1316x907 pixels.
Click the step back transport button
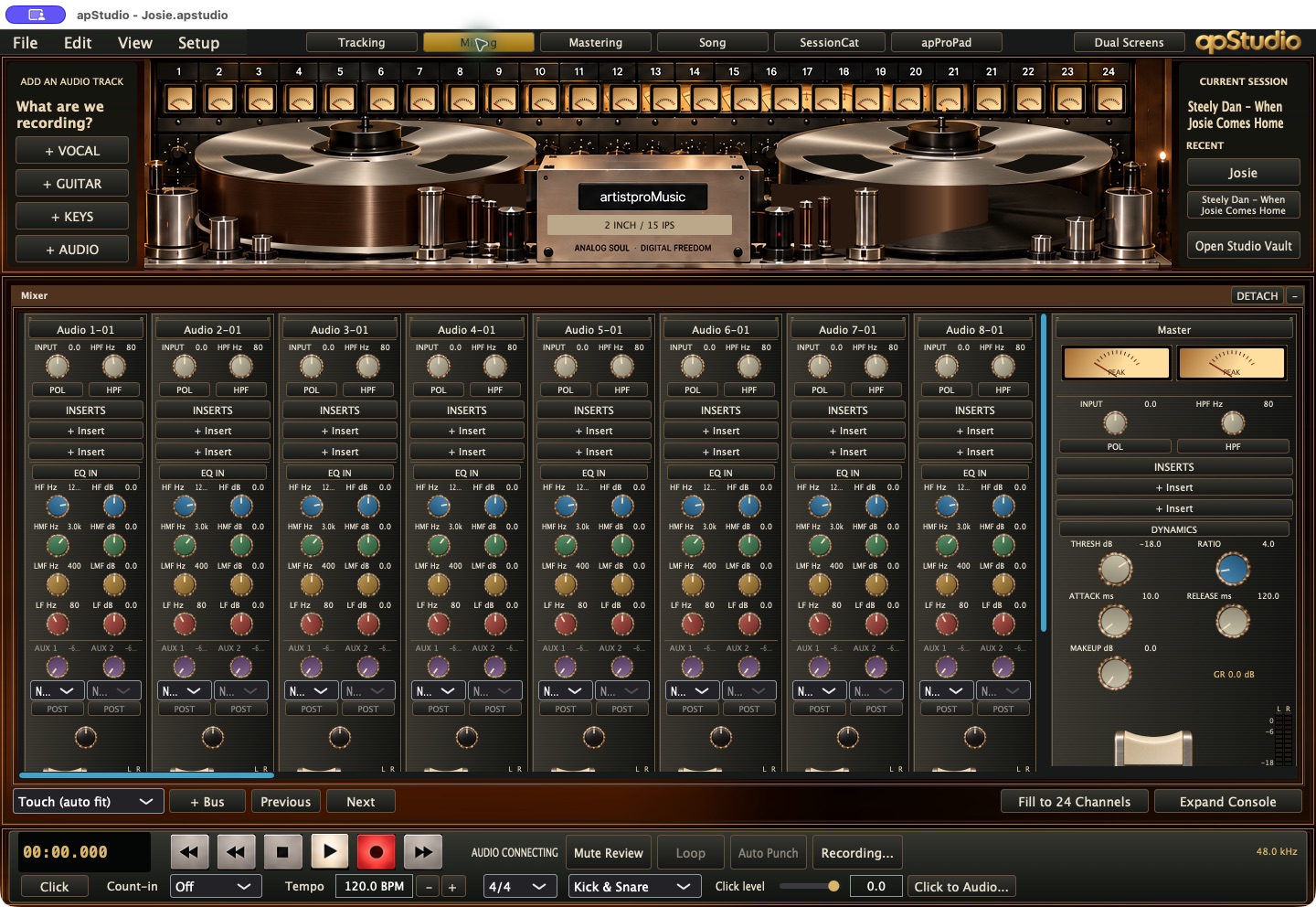[236, 852]
